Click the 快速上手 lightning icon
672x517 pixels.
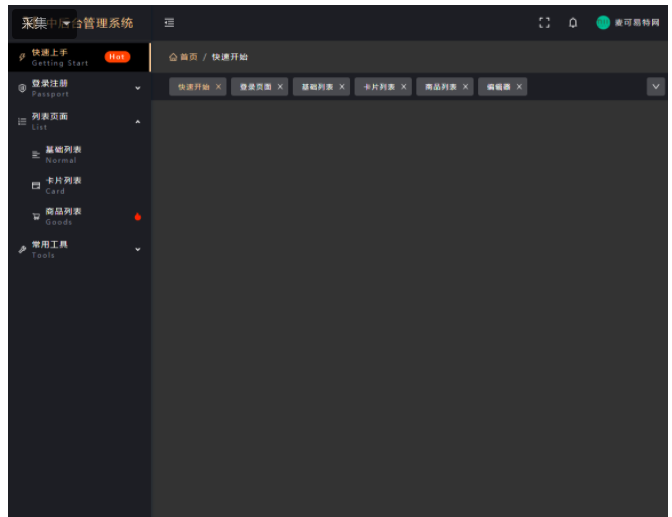22,57
